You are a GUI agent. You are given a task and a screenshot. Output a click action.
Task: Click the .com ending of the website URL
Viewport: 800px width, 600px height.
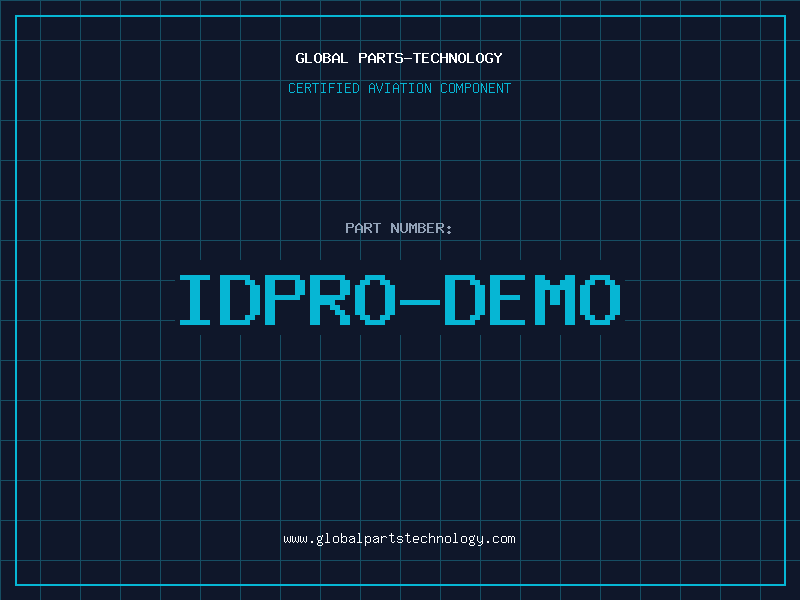(x=500, y=539)
